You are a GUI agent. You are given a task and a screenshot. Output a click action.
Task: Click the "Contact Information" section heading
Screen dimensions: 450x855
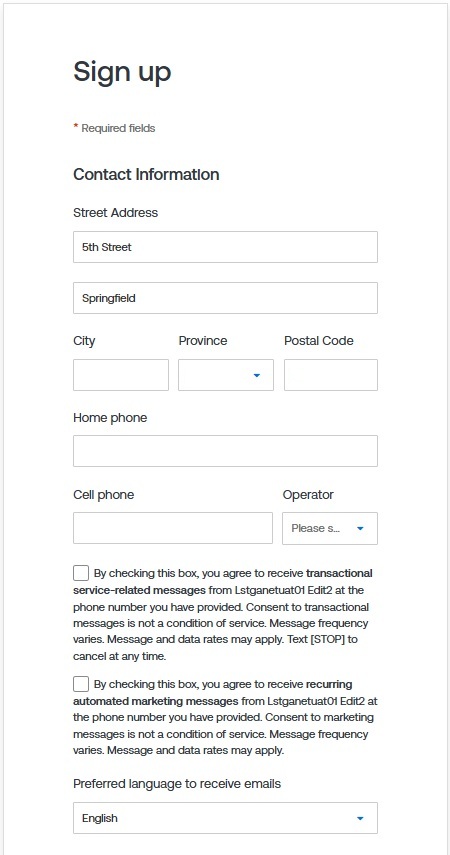pyautogui.click(x=146, y=174)
